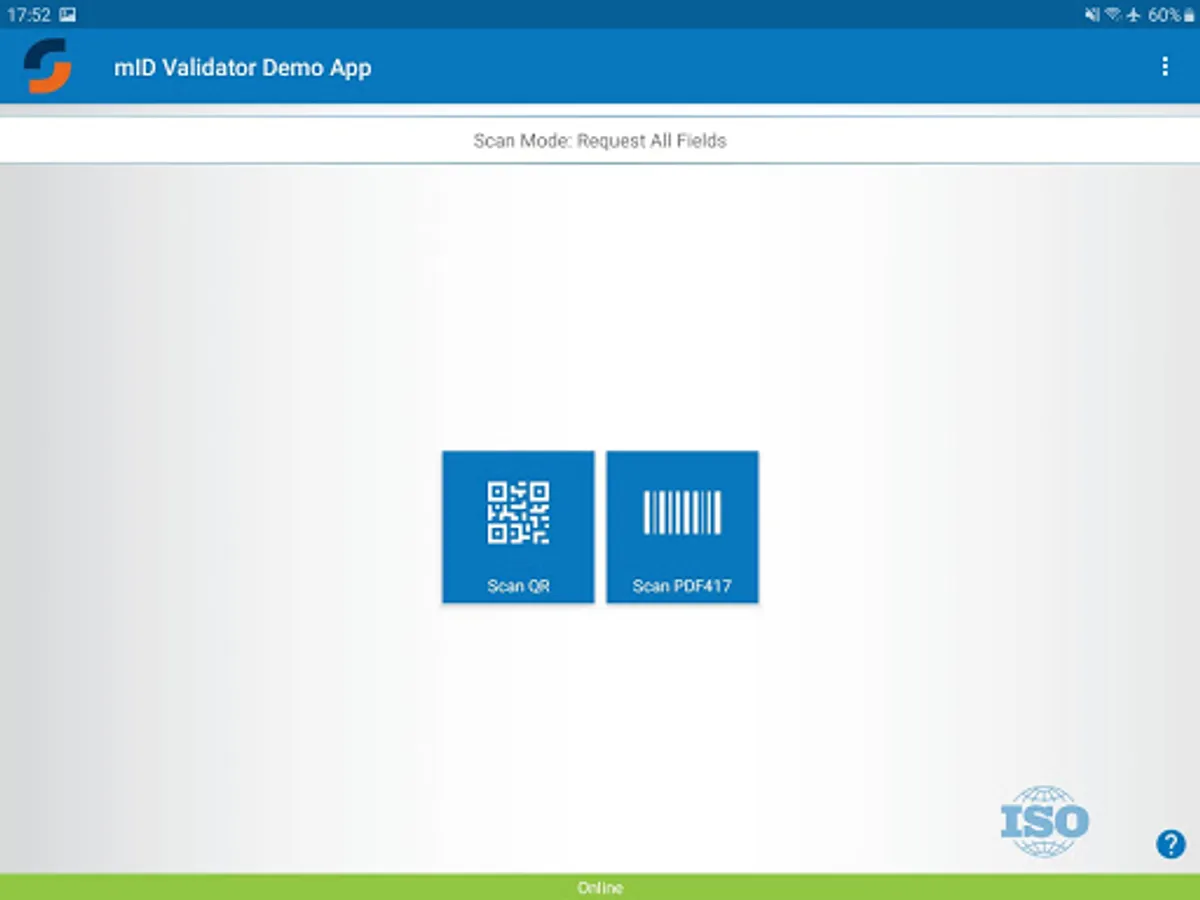Tap the airplane mode status icon
The width and height of the screenshot is (1200, 900).
tap(1133, 15)
